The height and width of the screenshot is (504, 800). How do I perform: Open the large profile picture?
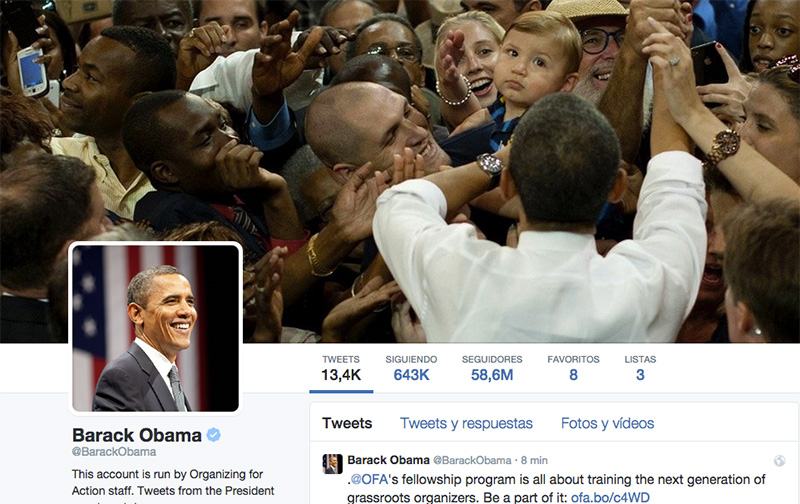tap(155, 328)
